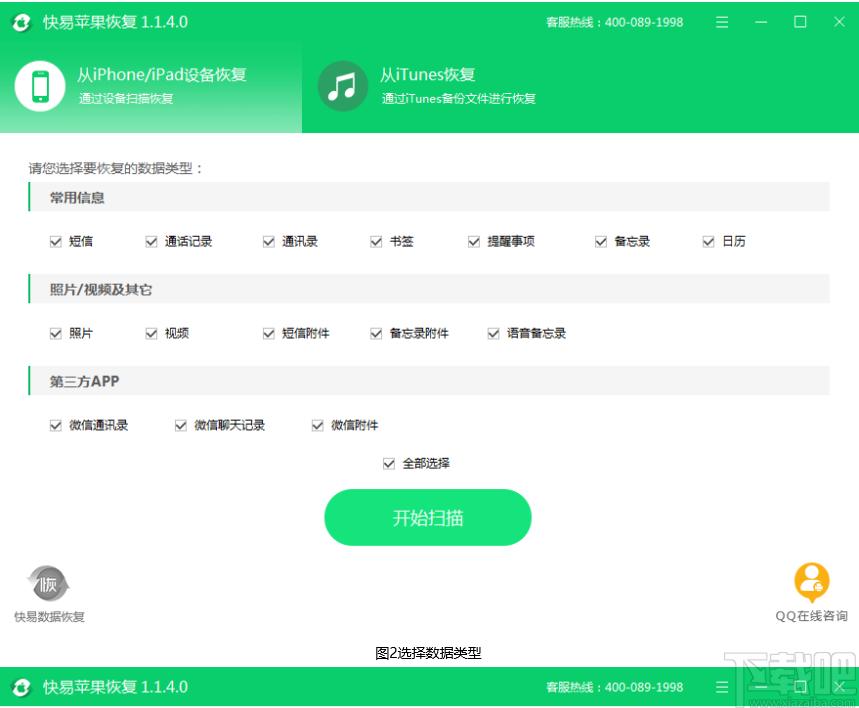Screen dimensions: 859x708
Task: Open QQ在线咨询 support icon
Action: pos(811,582)
